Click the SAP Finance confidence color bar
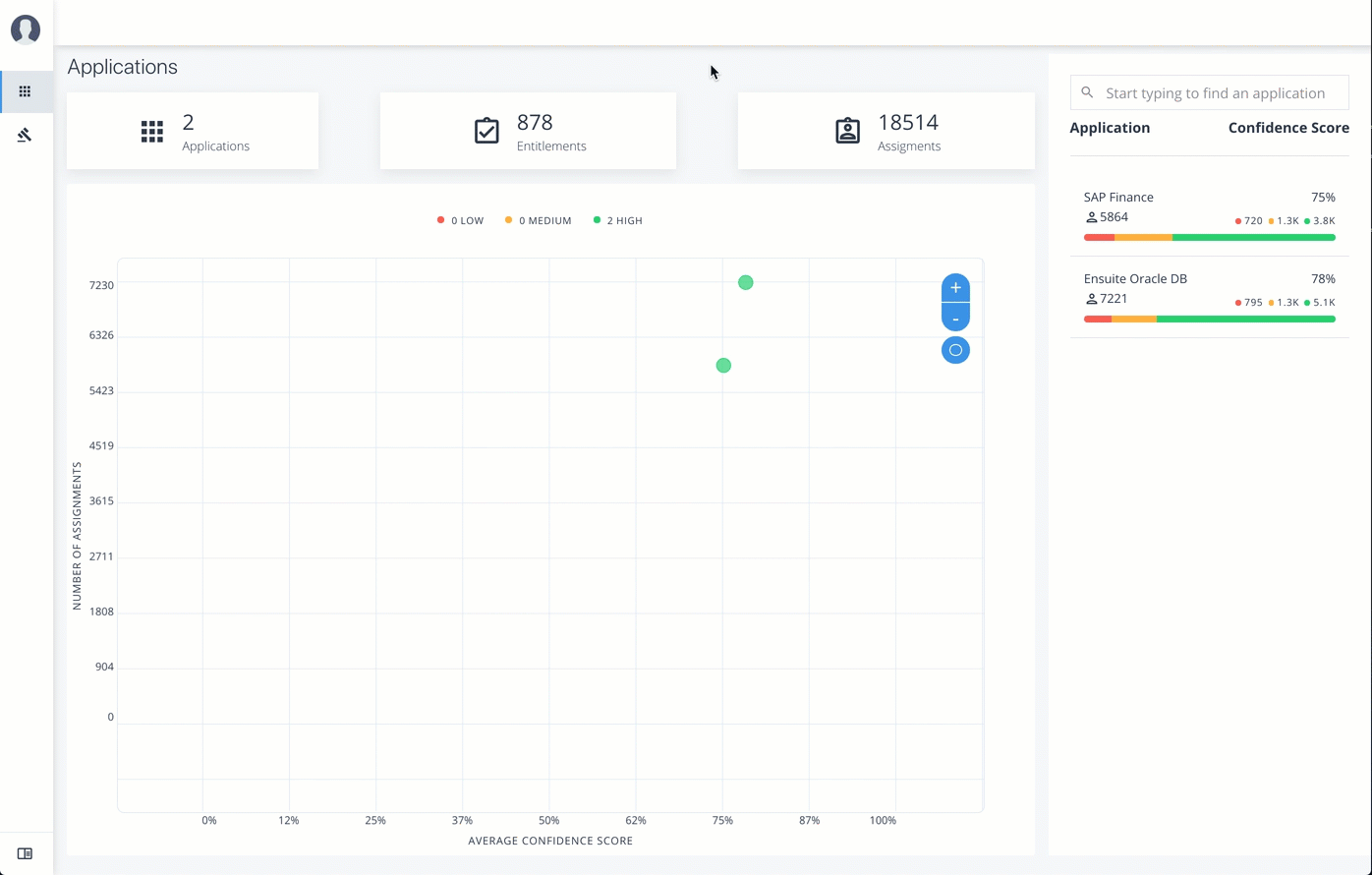Viewport: 1372px width, 875px height. [1209, 238]
